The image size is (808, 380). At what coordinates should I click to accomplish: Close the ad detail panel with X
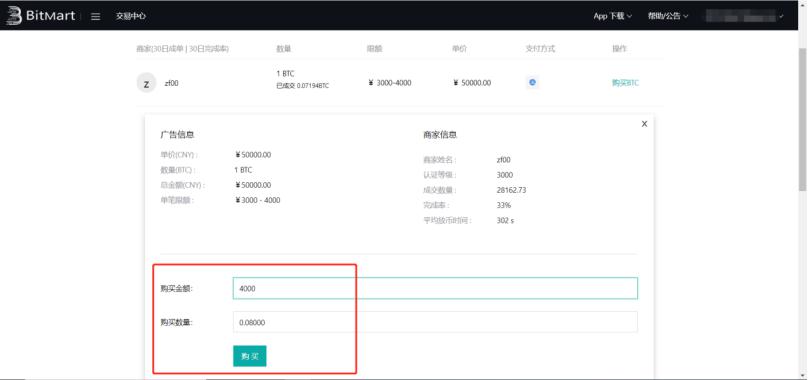click(644, 124)
